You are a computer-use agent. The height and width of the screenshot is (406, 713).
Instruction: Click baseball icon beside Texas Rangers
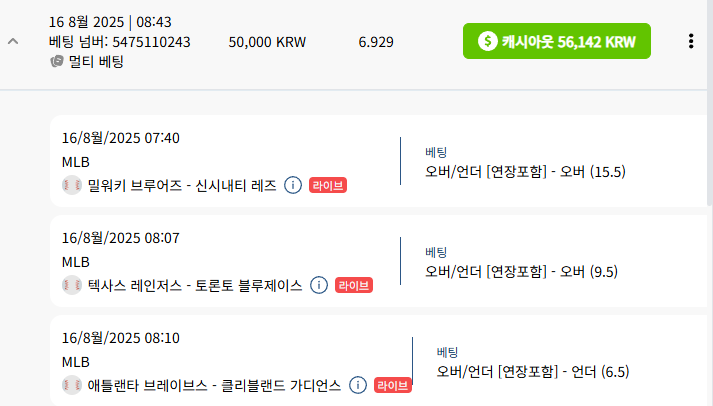72,286
